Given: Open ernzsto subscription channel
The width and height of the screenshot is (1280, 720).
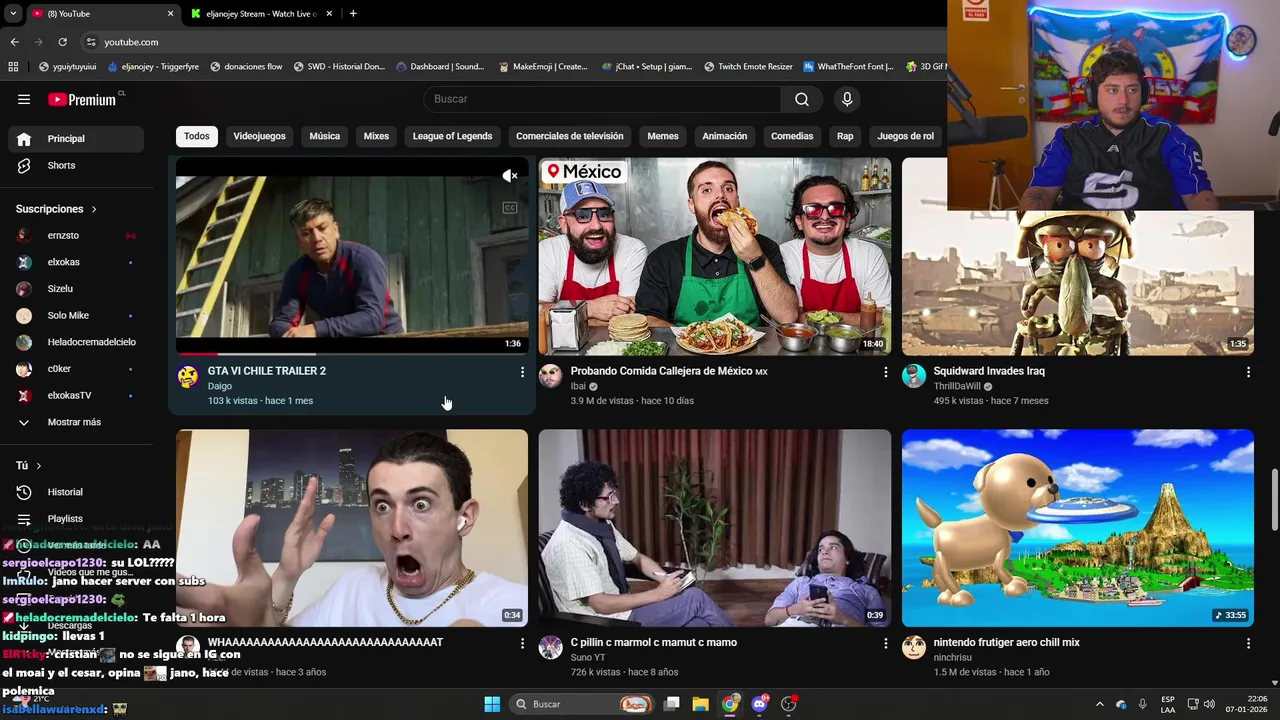Looking at the screenshot, I should (76, 236).
